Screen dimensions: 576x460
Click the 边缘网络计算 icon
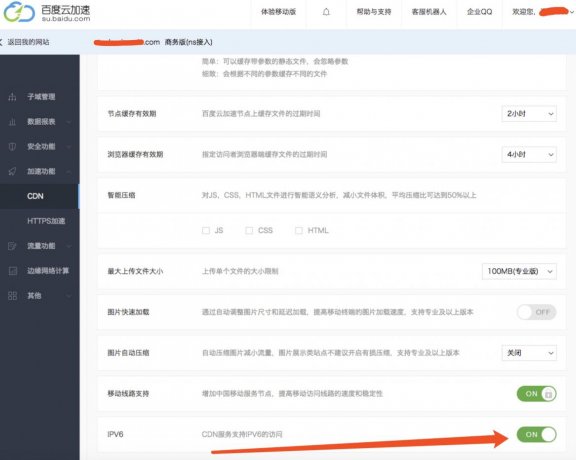(x=12, y=271)
